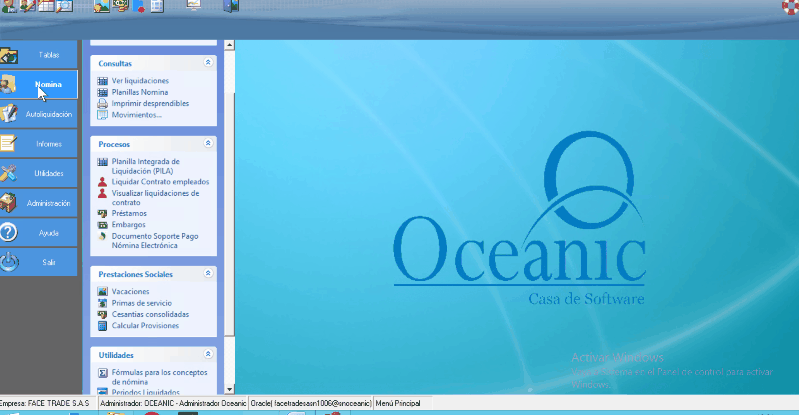
Task: Open the Administración module
Action: coord(39,203)
